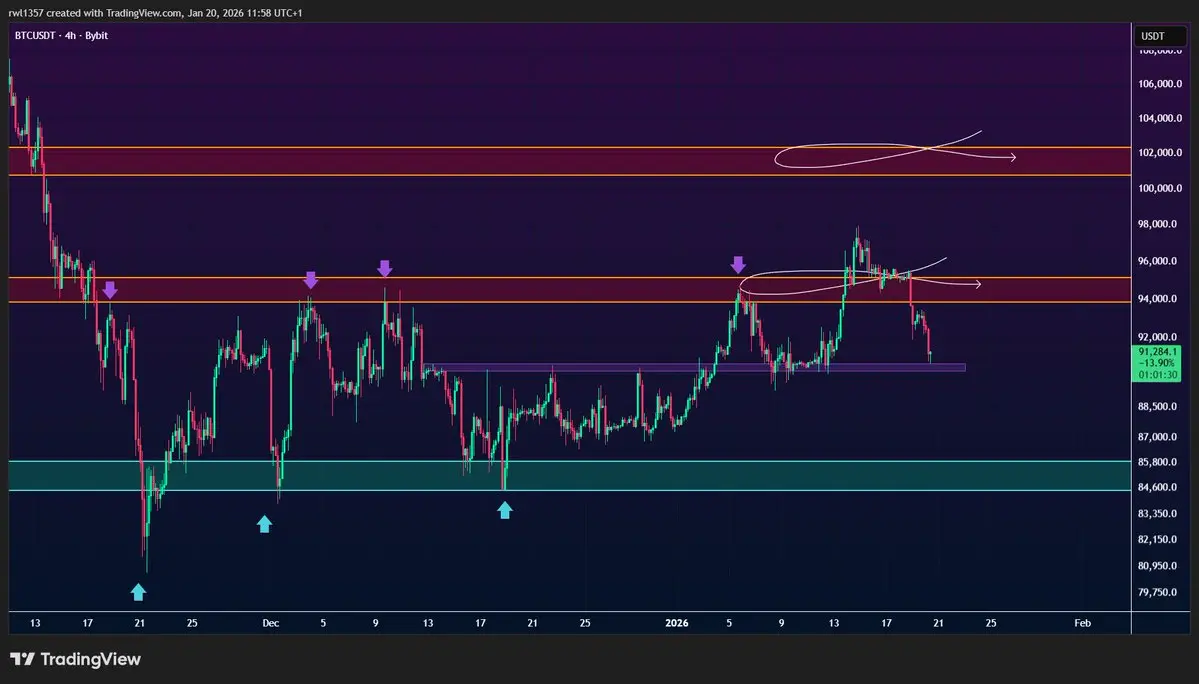
Task: Click the 79,750.0 price axis label
Action: (x=1160, y=592)
